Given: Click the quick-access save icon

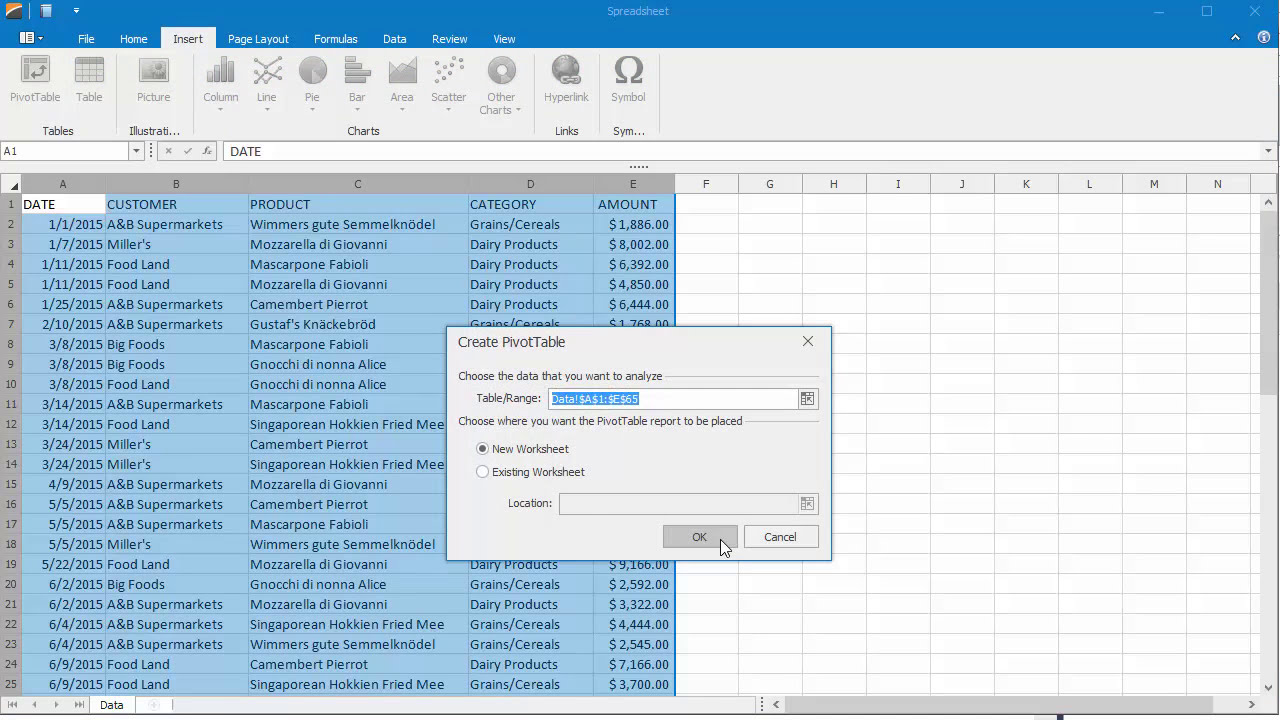Looking at the screenshot, I should tap(46, 11).
